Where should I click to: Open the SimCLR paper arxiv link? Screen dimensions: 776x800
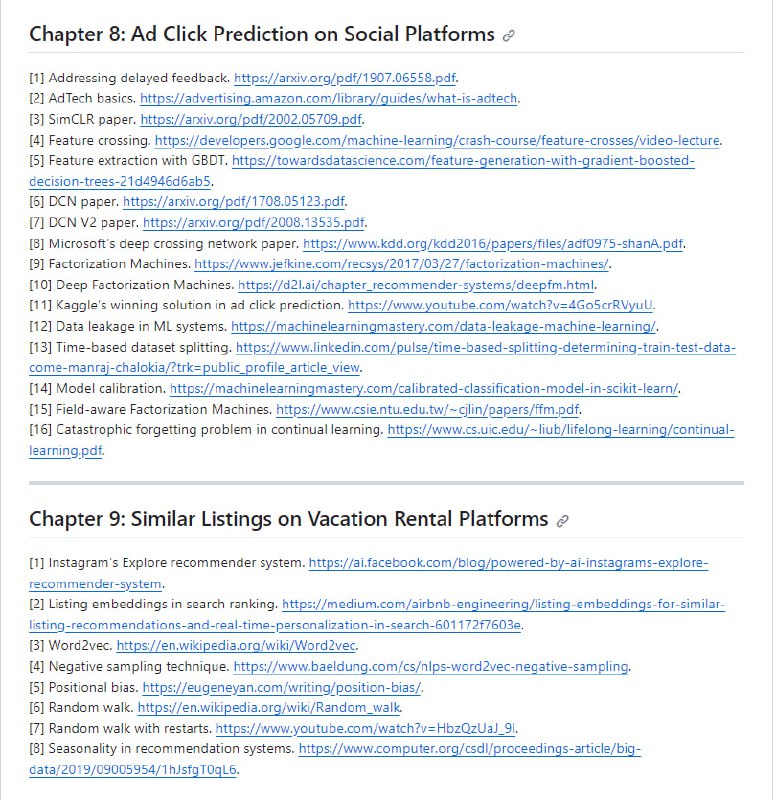tap(251, 119)
